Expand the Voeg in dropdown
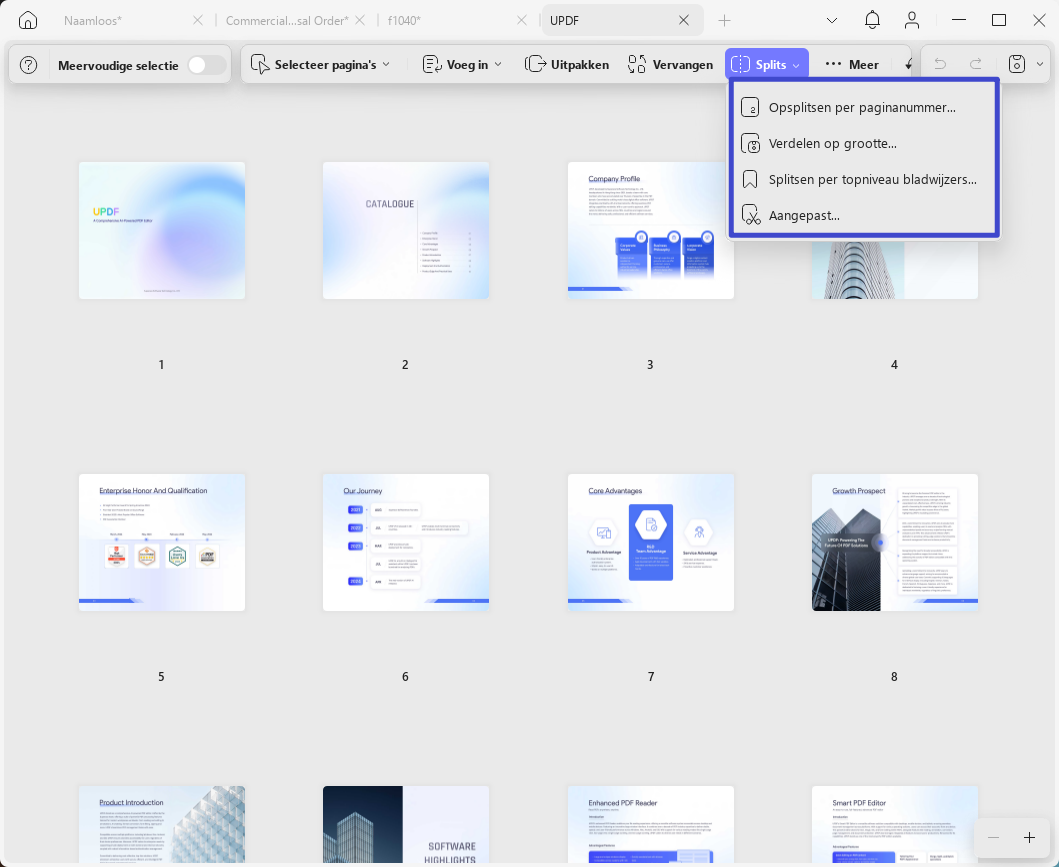Viewport: 1059px width, 867px height. coord(463,65)
